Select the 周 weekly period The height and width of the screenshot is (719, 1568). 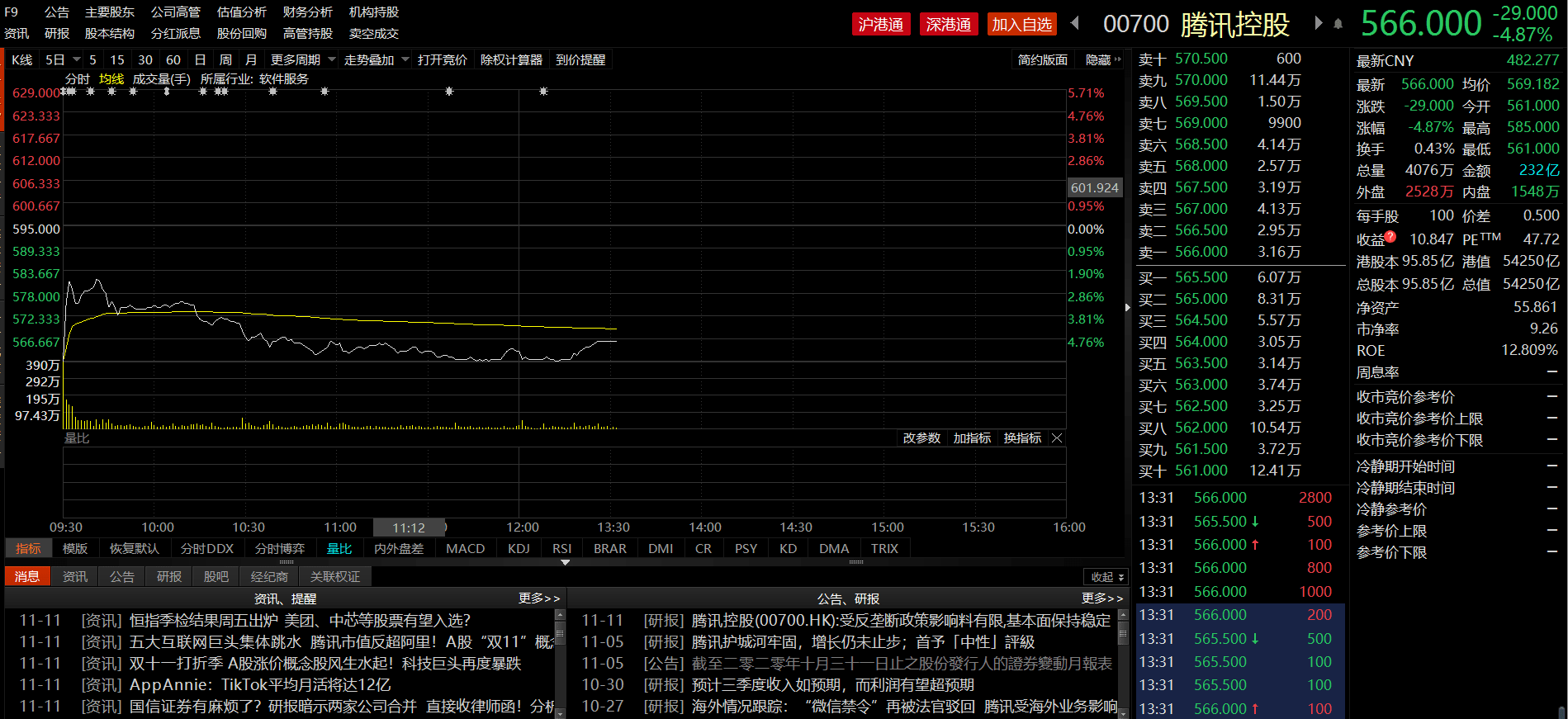pyautogui.click(x=225, y=59)
